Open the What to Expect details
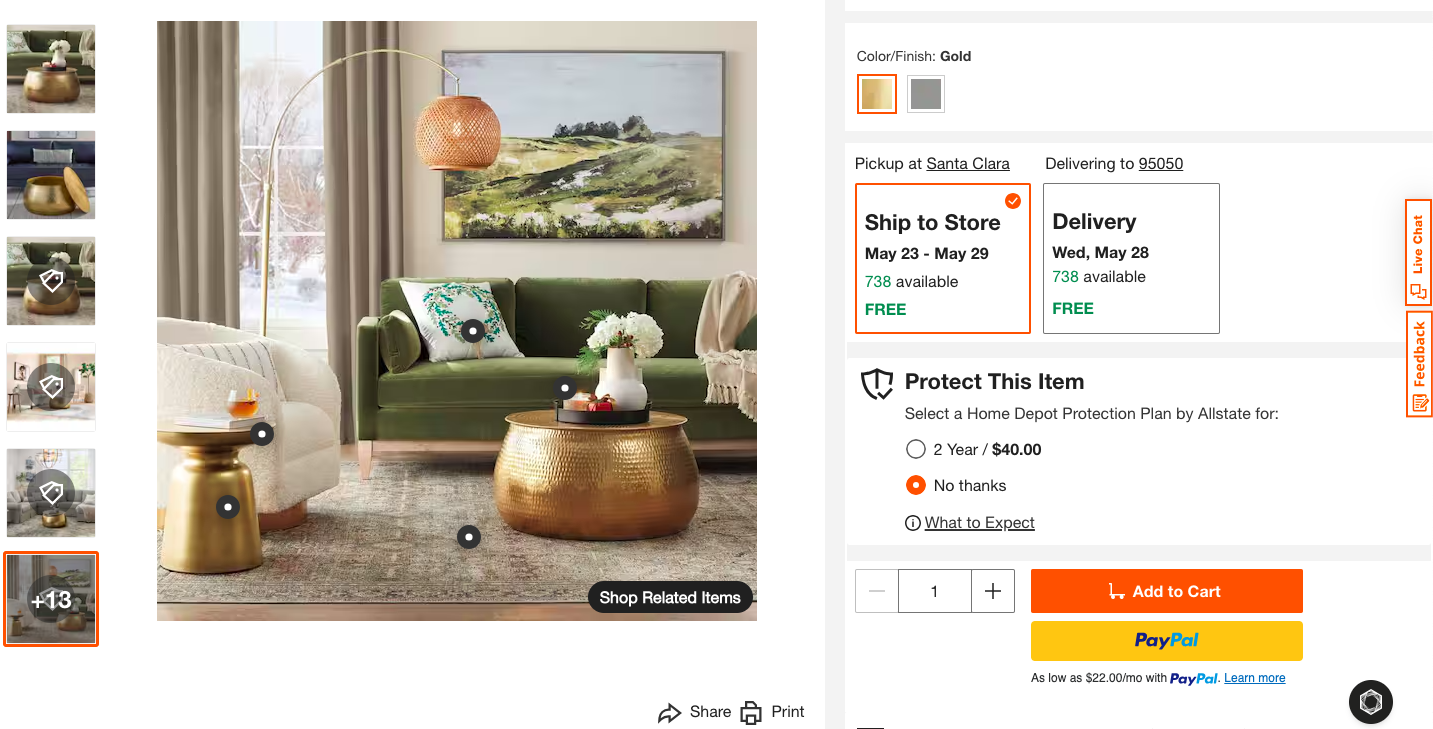The image size is (1433, 729). point(979,523)
